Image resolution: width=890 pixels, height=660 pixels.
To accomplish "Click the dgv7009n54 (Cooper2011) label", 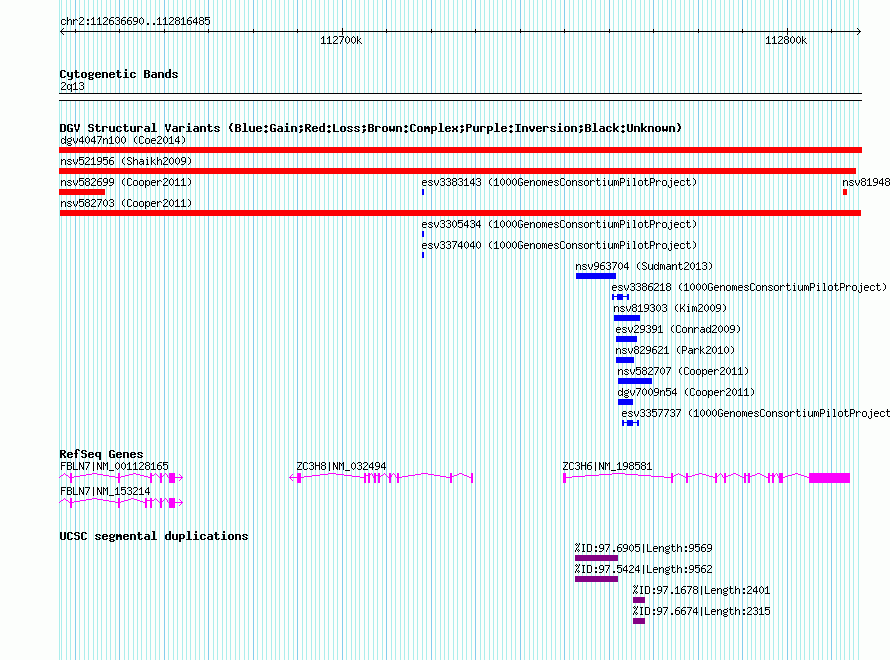I will [686, 392].
